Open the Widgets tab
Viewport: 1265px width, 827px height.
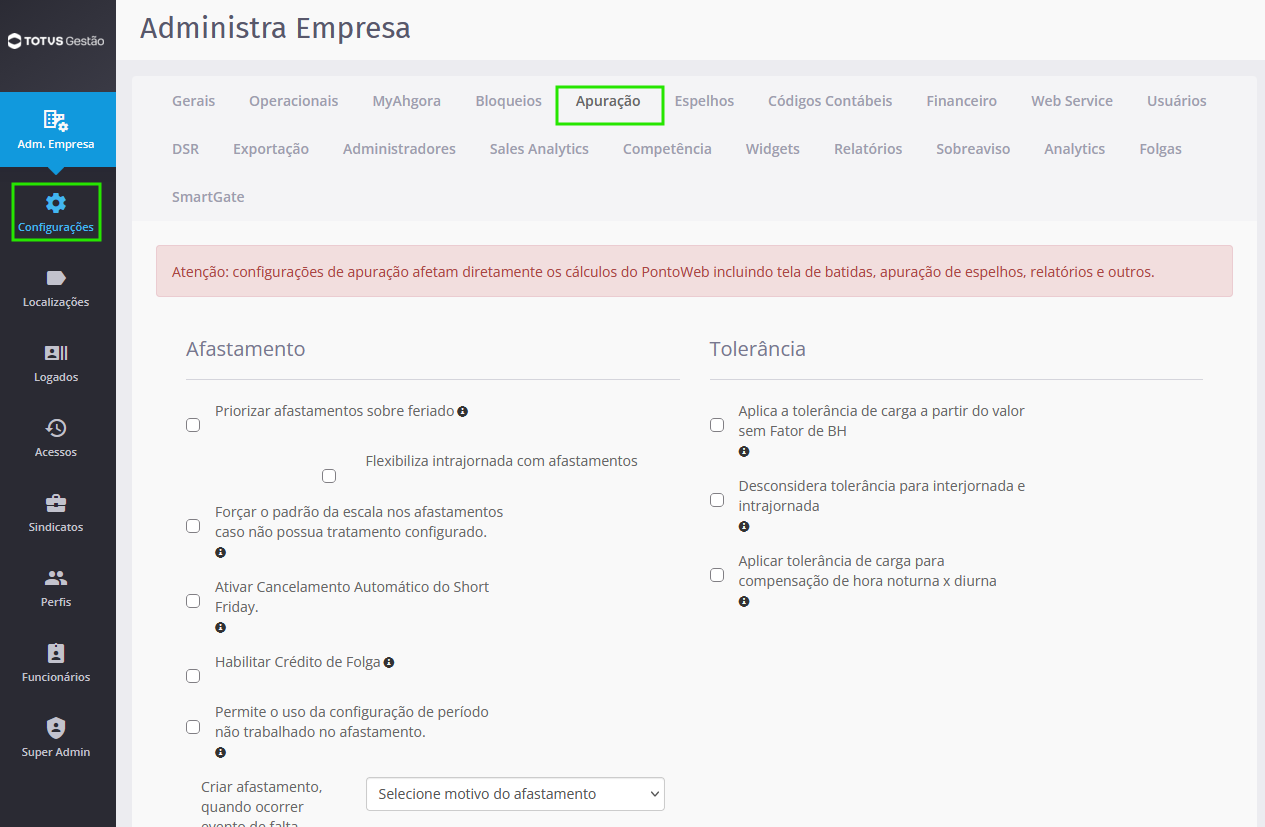pyautogui.click(x=773, y=149)
